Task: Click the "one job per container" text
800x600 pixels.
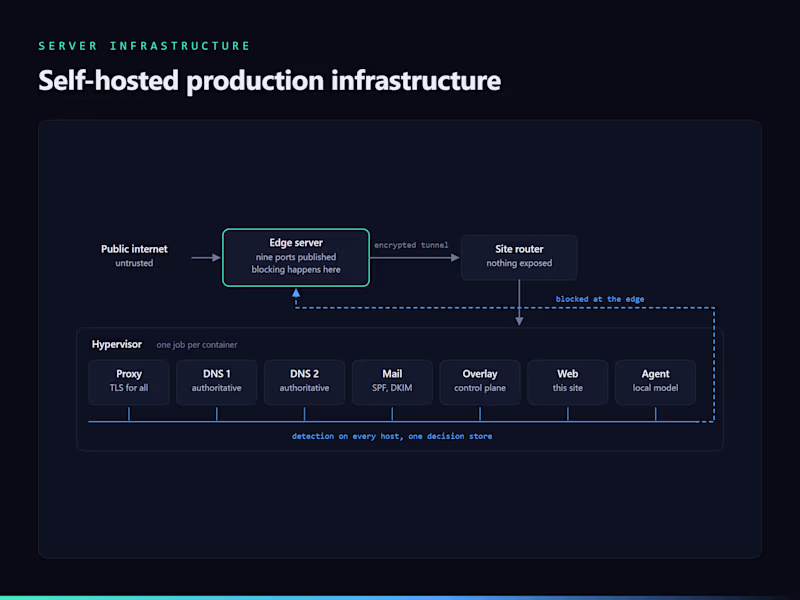Action: [x=197, y=345]
